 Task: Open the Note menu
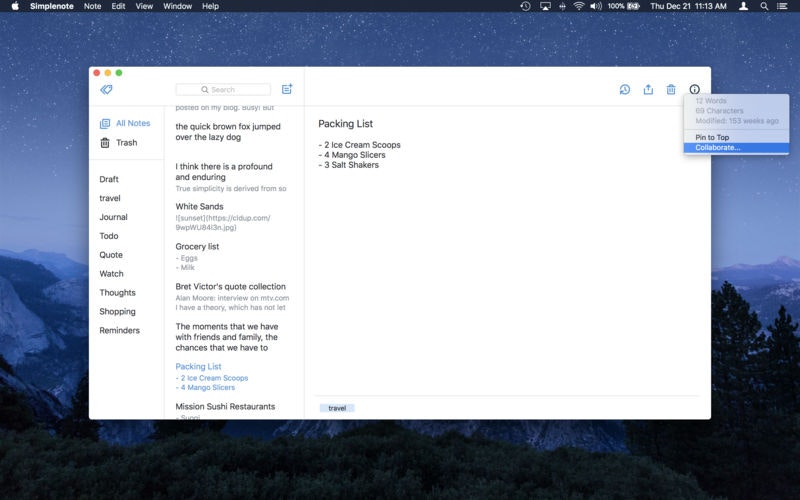click(x=92, y=6)
